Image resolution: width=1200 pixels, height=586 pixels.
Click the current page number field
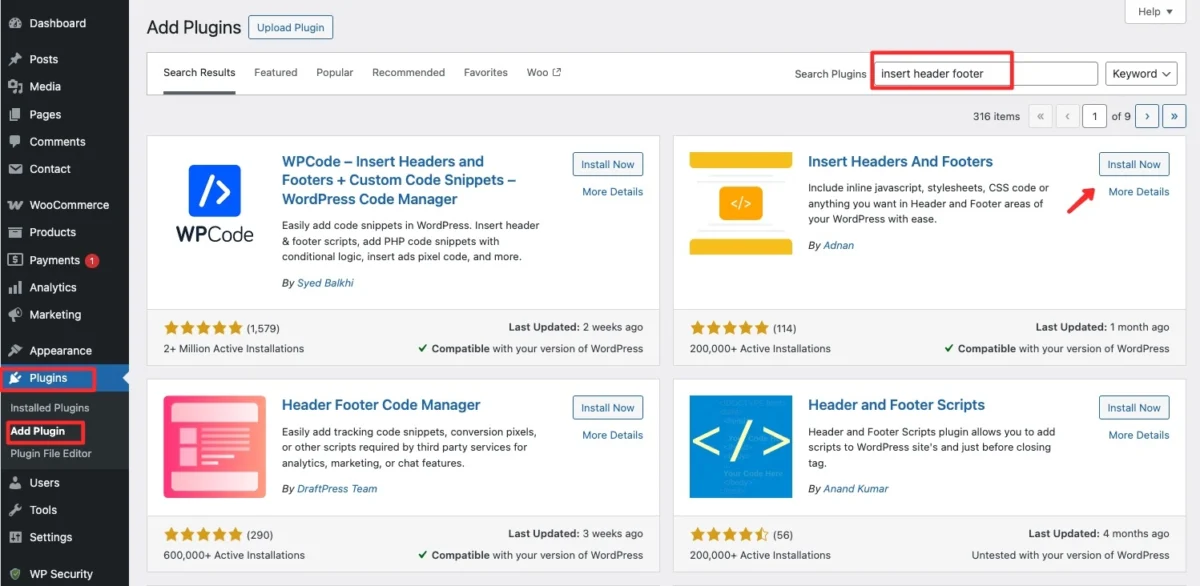coord(1094,117)
